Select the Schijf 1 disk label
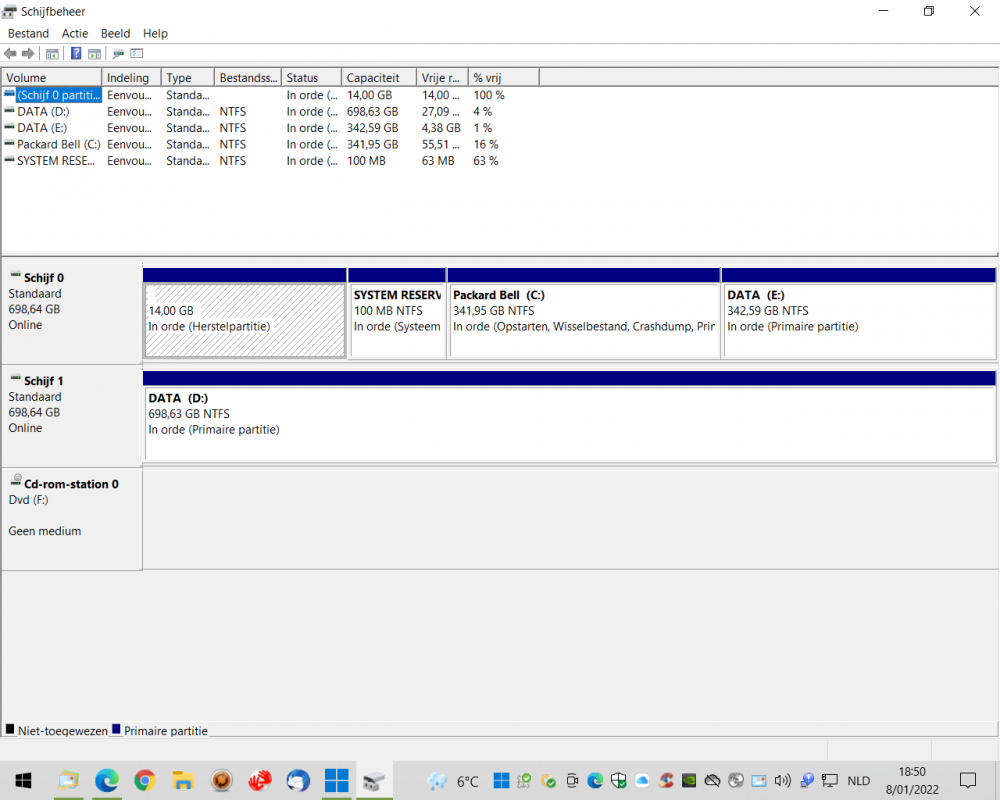 [44, 381]
